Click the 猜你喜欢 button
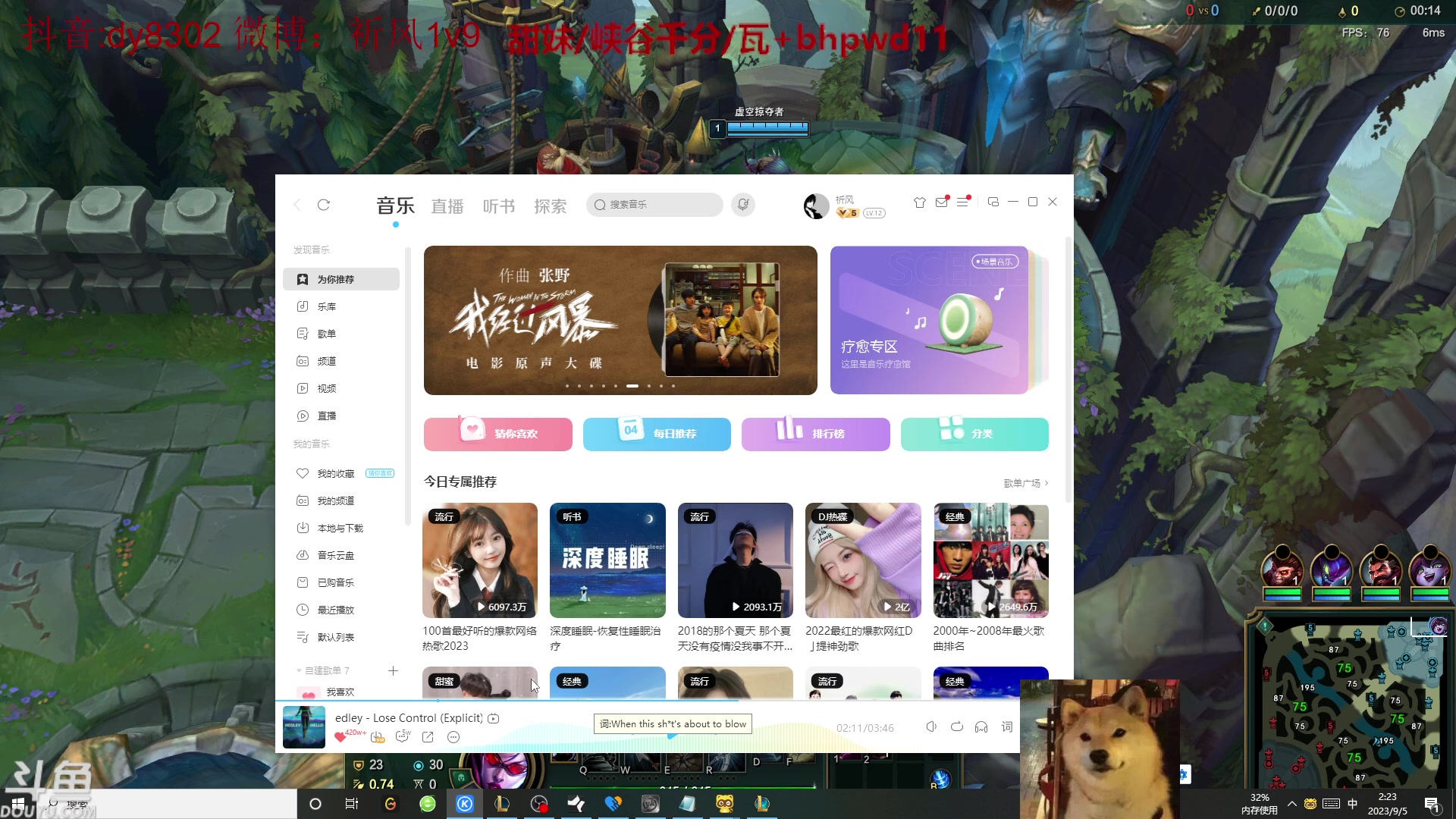 [498, 434]
